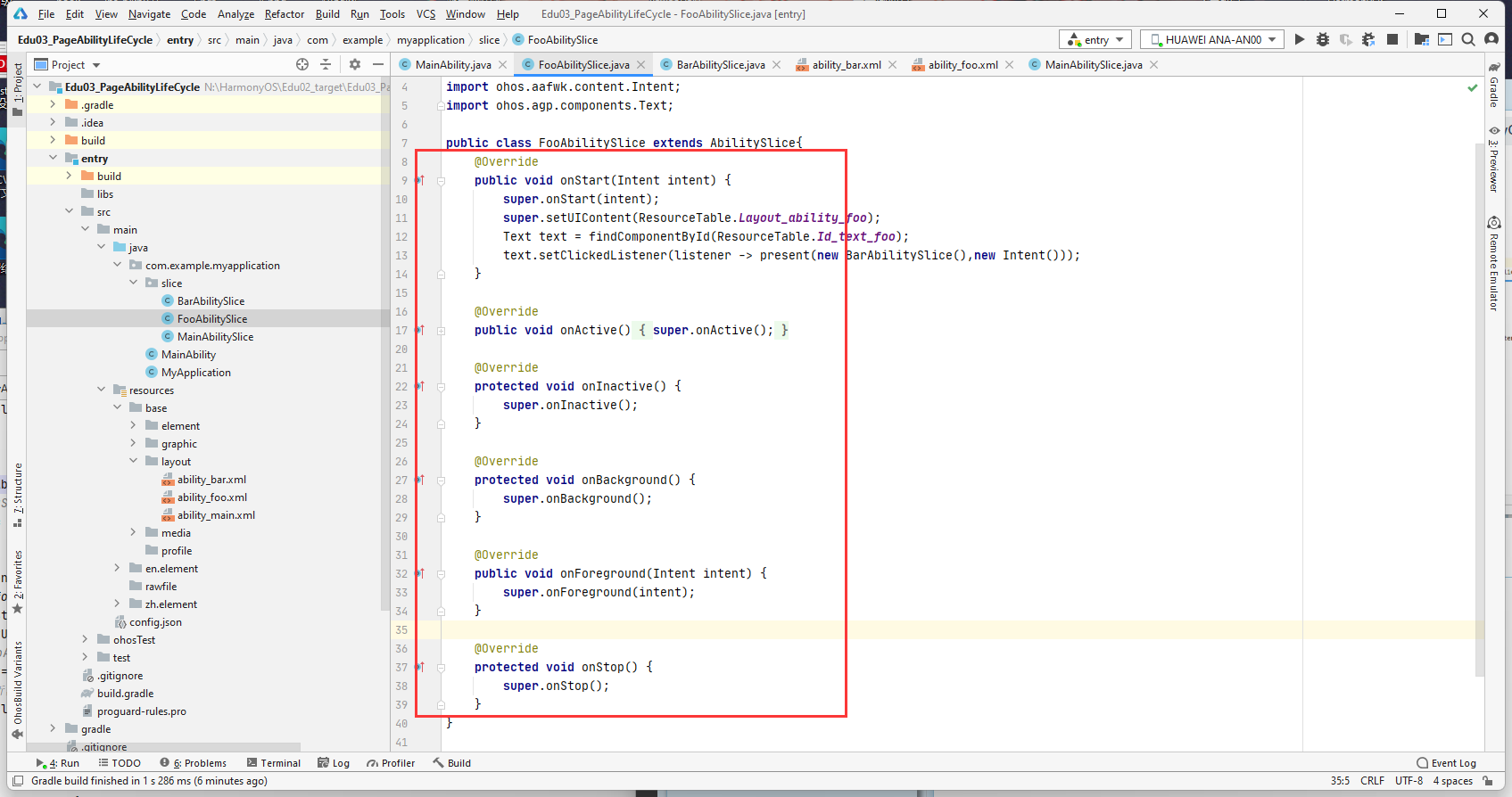
Task: Toggle tool window bars icon in status bar
Action: point(18,781)
